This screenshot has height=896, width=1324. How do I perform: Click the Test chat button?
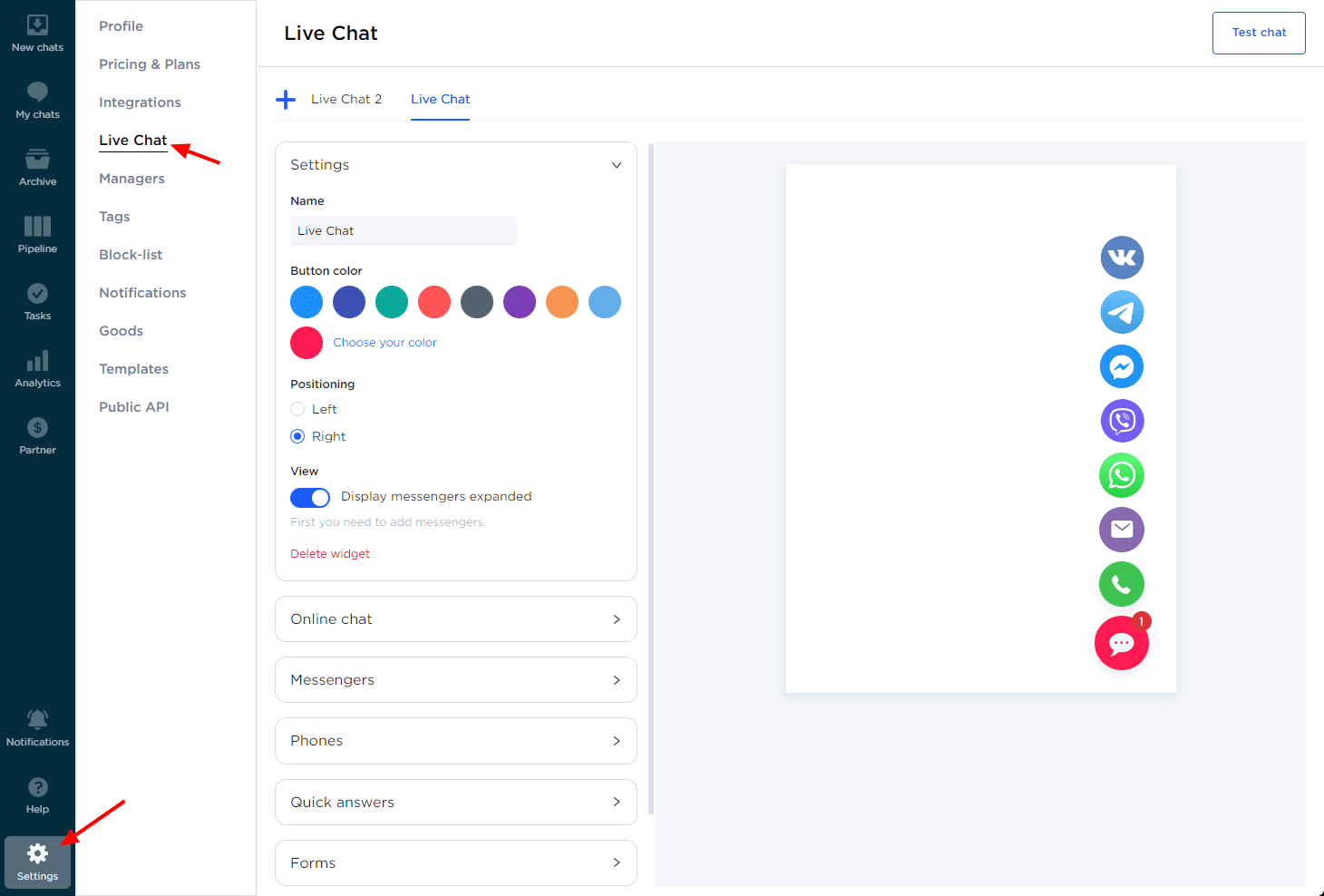pyautogui.click(x=1259, y=33)
